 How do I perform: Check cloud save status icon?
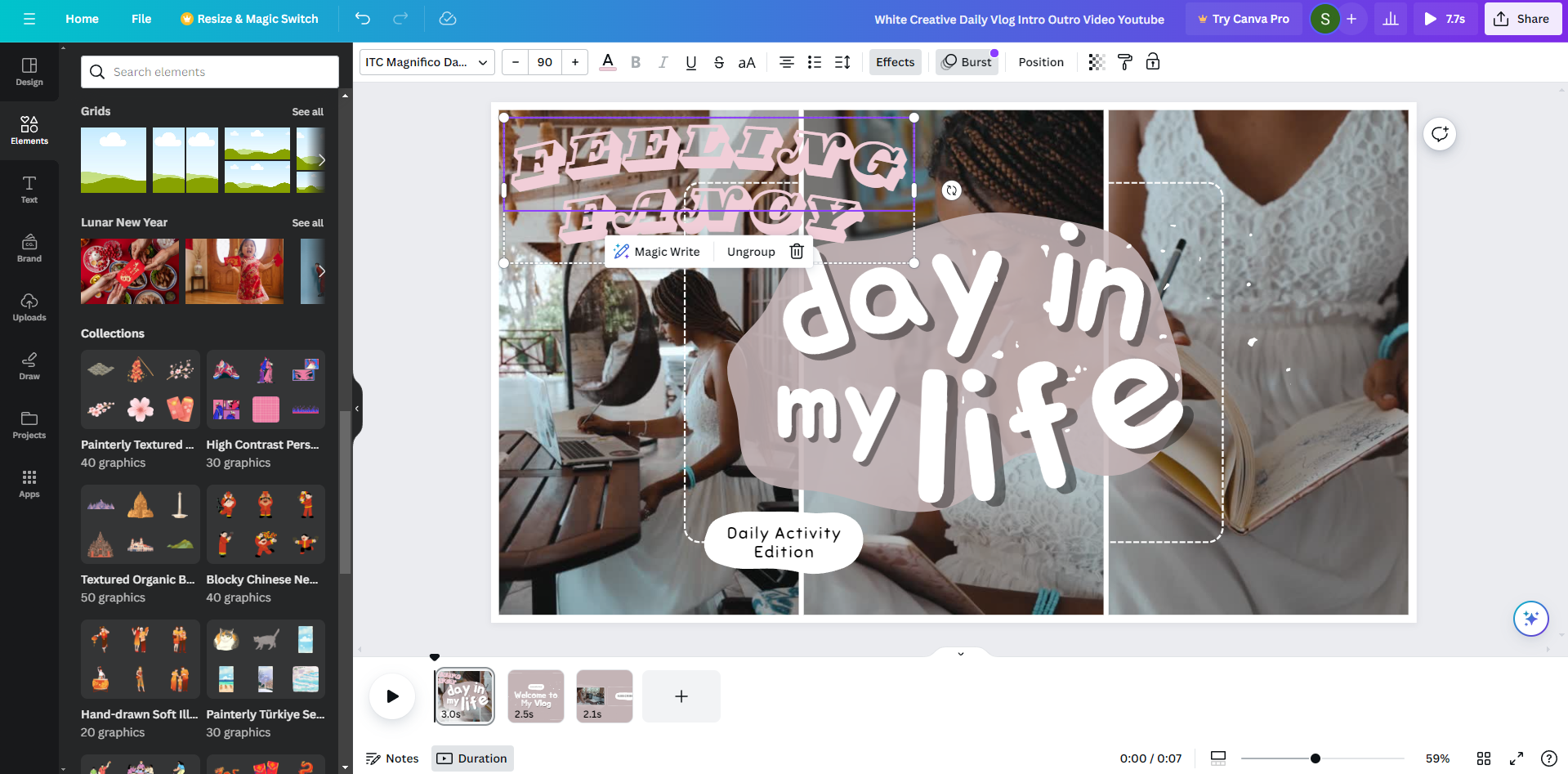coord(448,19)
